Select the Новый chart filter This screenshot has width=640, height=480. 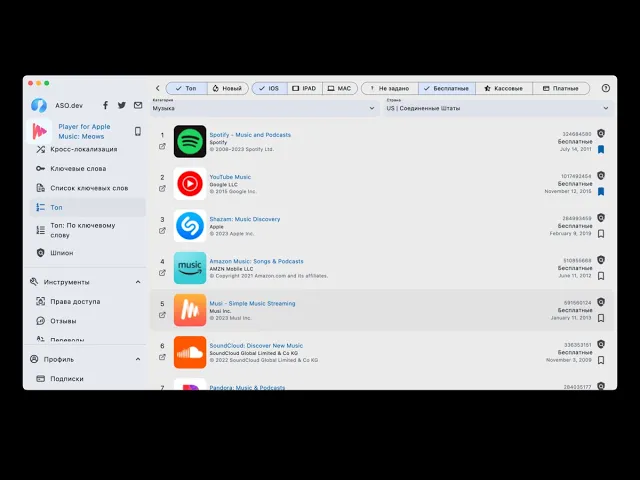pos(228,88)
